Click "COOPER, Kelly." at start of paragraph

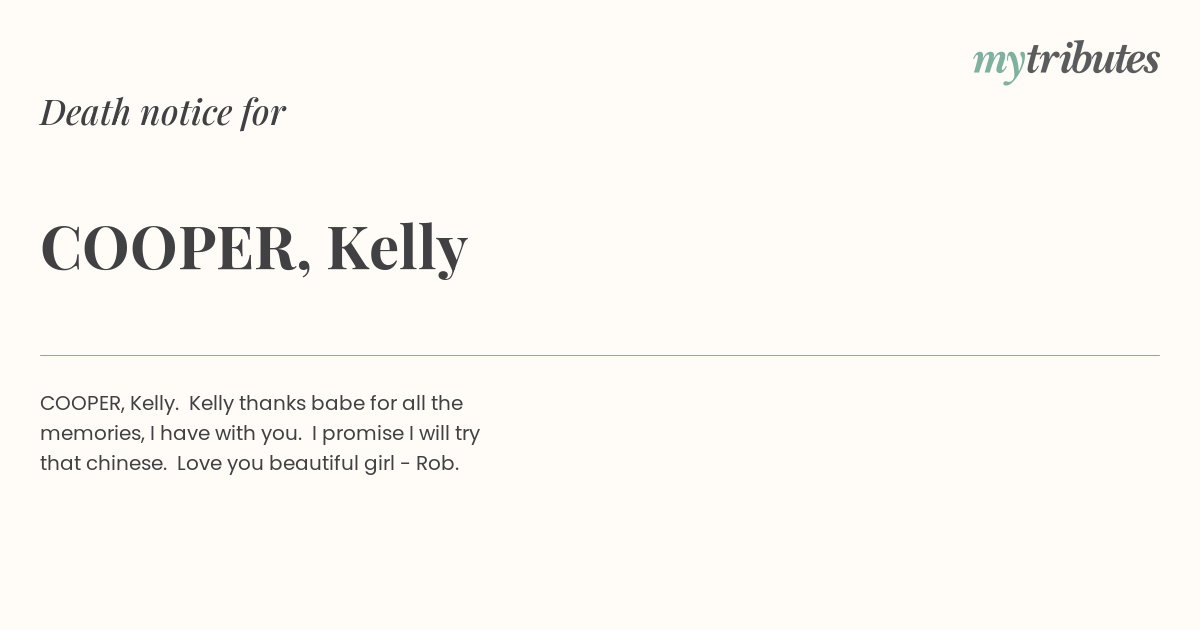tap(109, 403)
